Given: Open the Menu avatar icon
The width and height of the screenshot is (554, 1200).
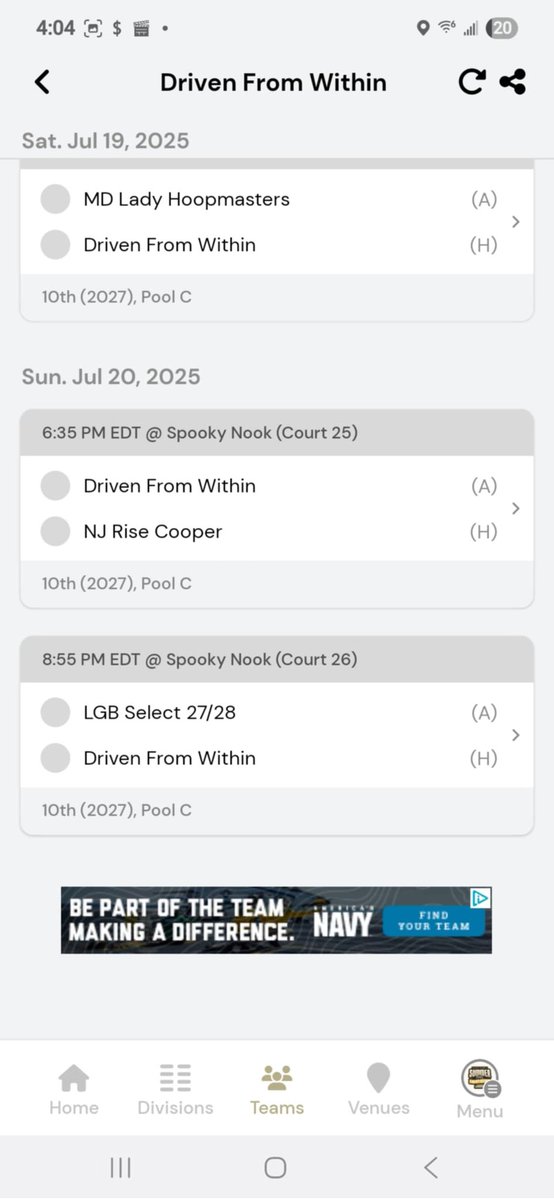Looking at the screenshot, I should pyautogui.click(x=480, y=1078).
